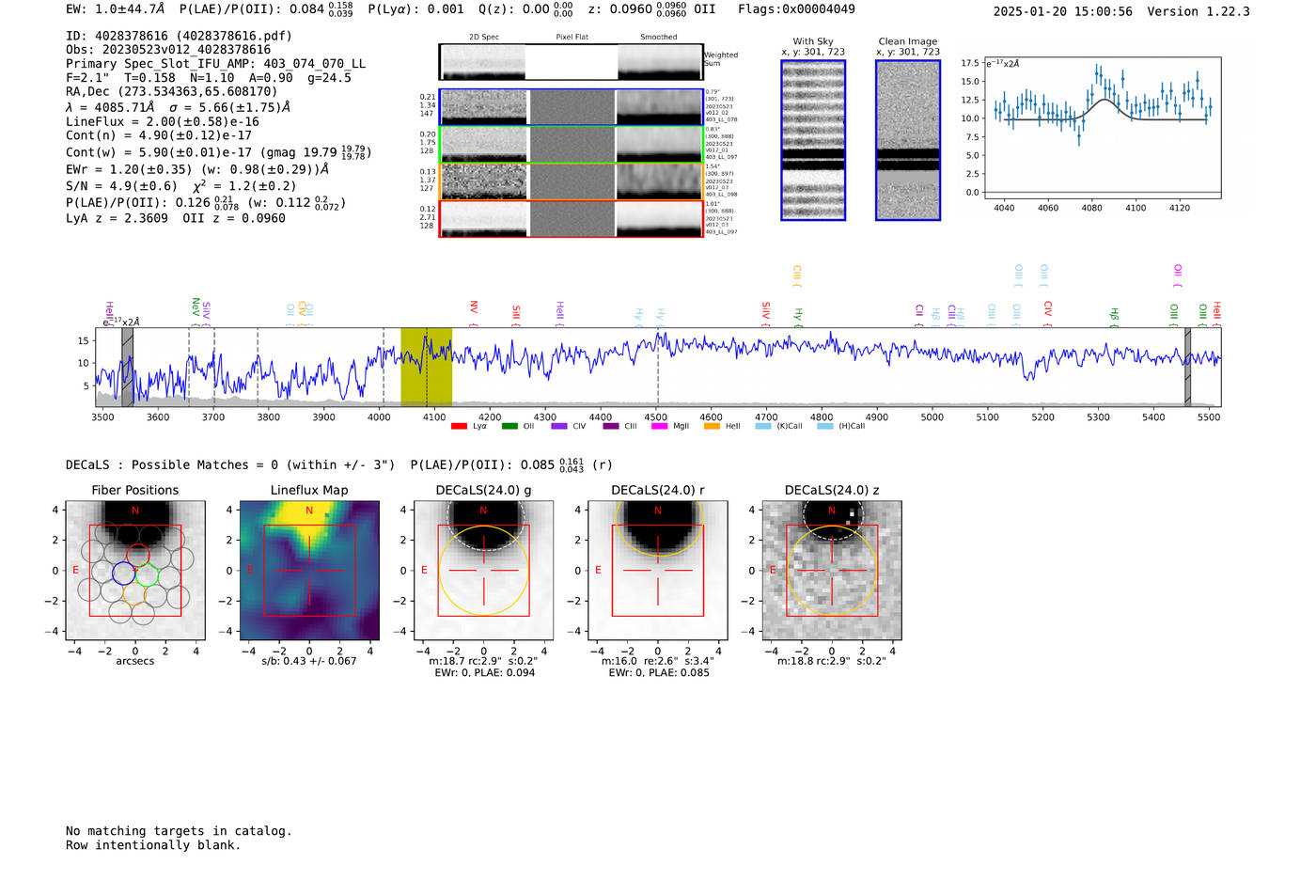Click the 403_LL_078 fiber label
Image resolution: width=1316 pixels, height=896 pixels.
(x=722, y=120)
